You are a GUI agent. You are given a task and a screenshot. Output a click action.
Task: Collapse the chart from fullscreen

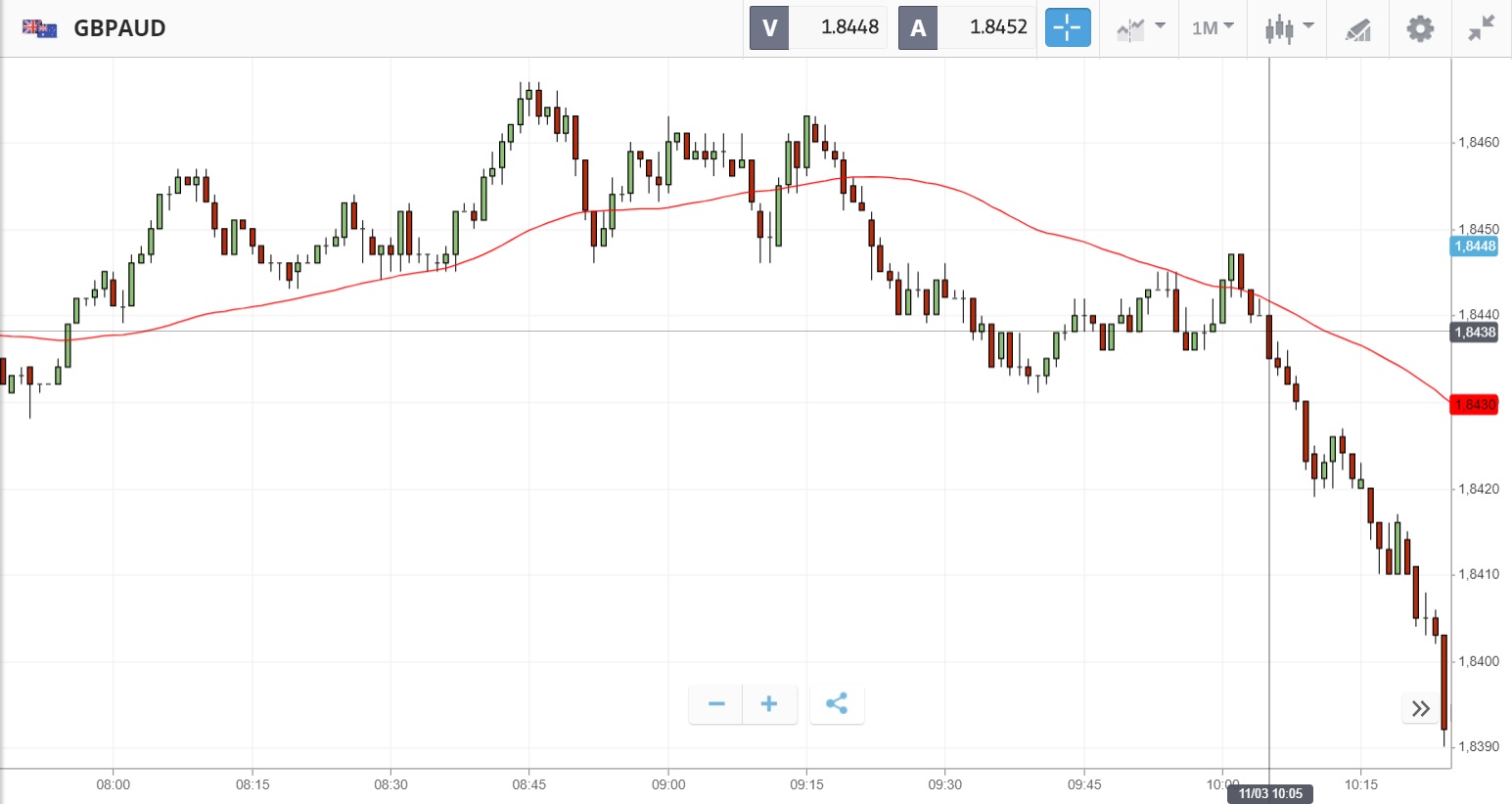coord(1482,27)
